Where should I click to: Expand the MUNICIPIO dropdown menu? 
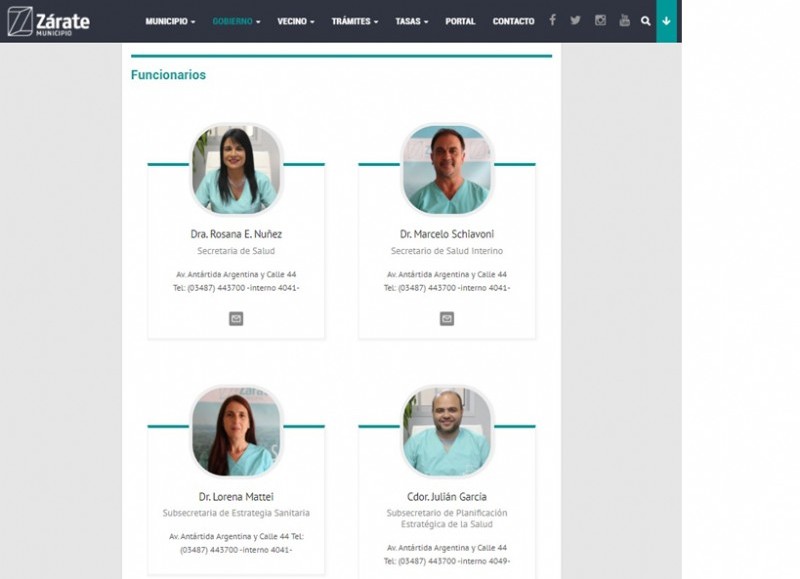[170, 21]
